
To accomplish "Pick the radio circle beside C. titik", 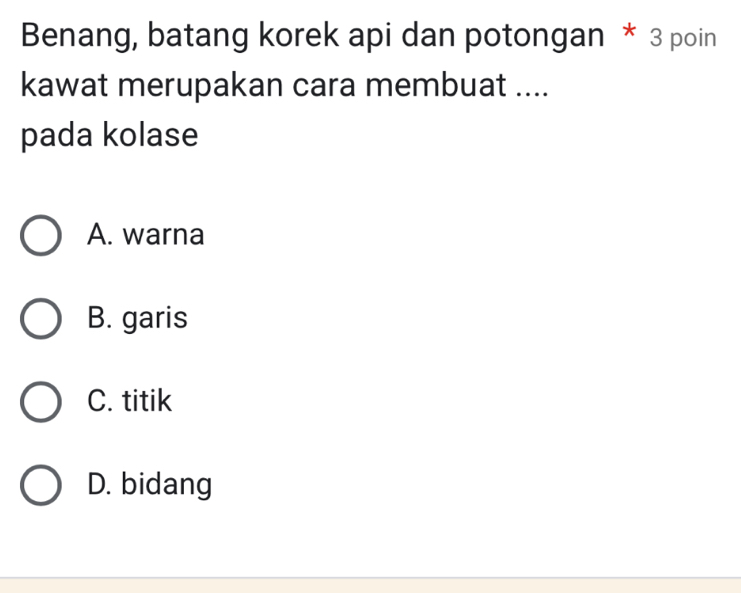I will (x=41, y=402).
